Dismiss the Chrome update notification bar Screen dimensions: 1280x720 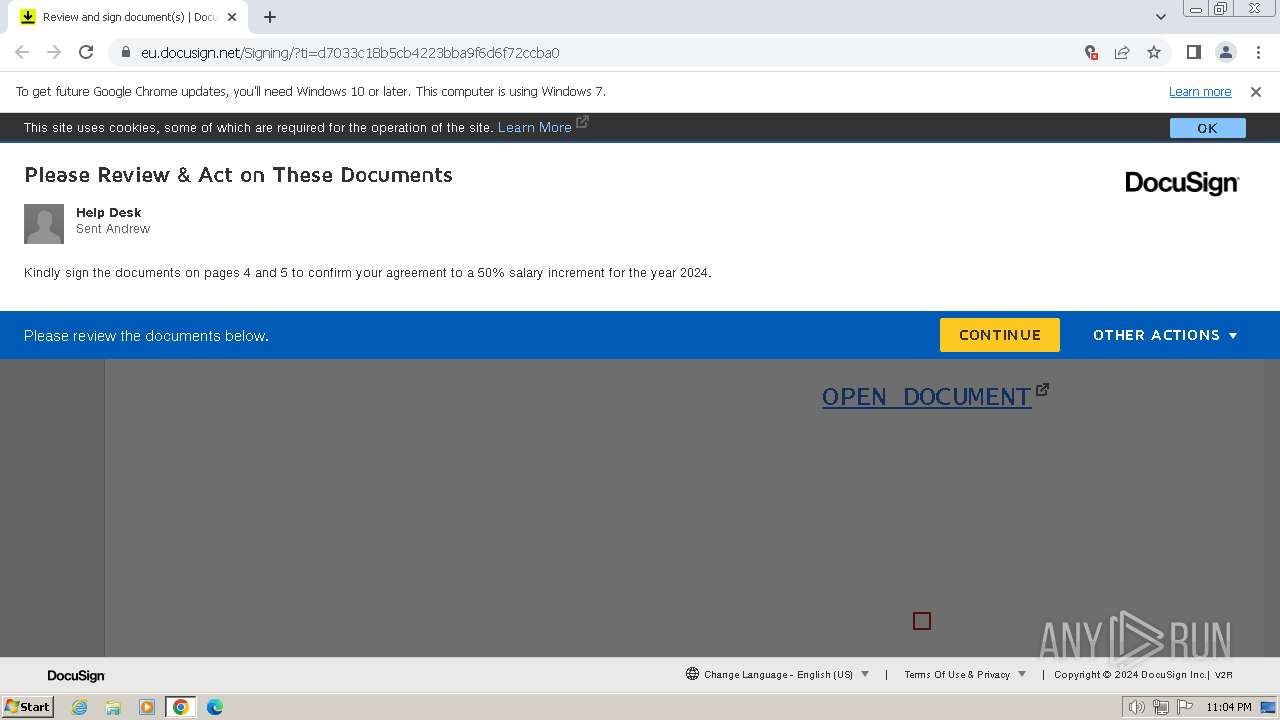click(x=1255, y=91)
